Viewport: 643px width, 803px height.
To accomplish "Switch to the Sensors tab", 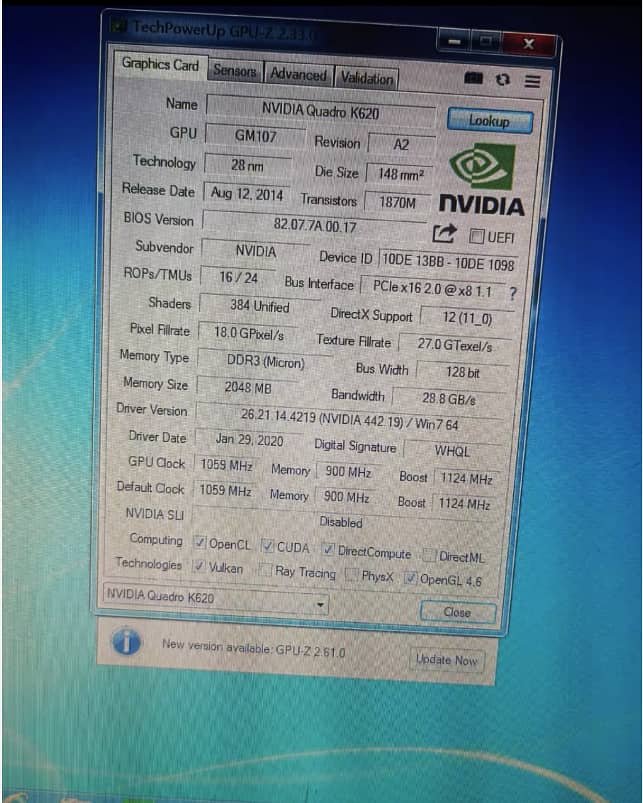I will [x=235, y=70].
